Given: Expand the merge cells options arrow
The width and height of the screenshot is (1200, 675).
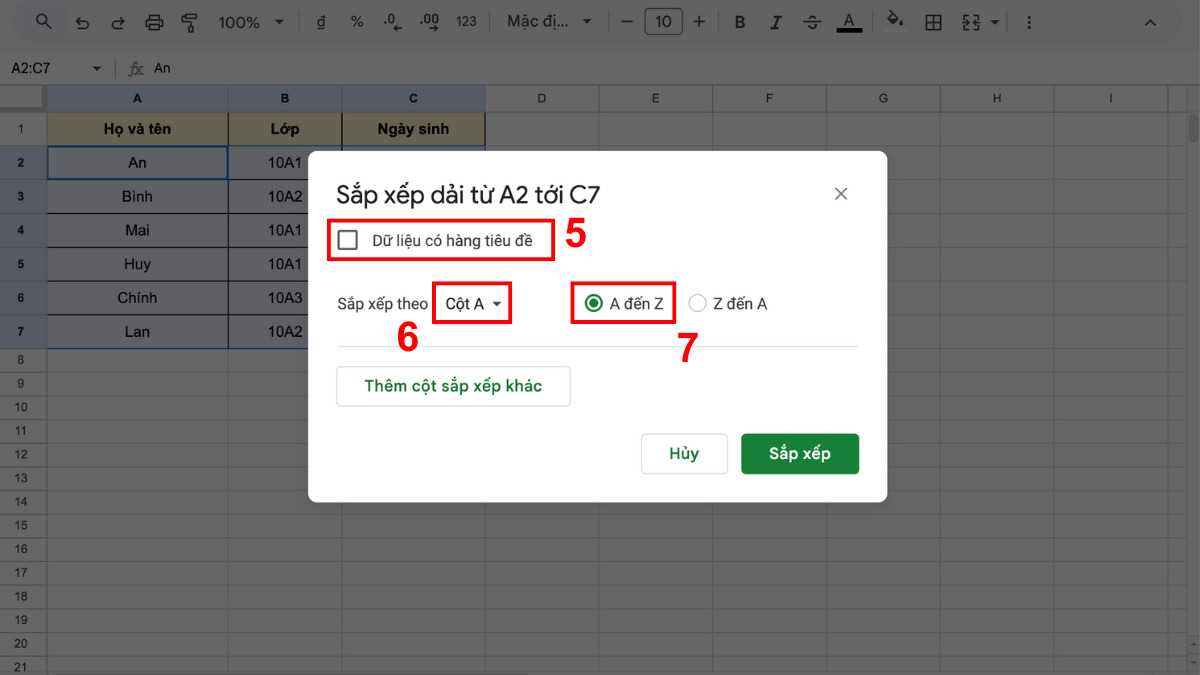Looking at the screenshot, I should [994, 22].
